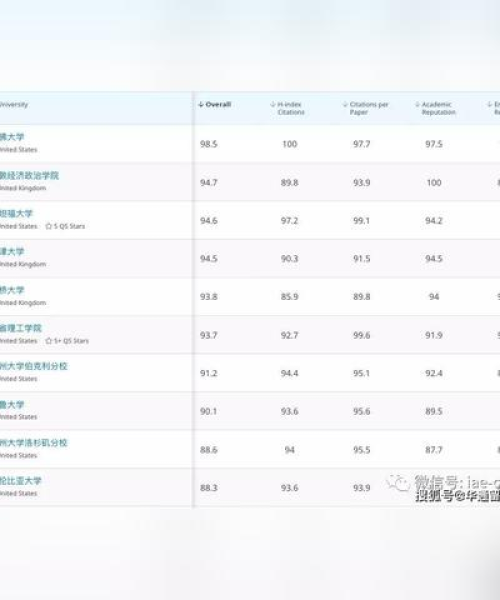This screenshot has width=500, height=600.
Task: Click the University column header
Action: tap(14, 104)
